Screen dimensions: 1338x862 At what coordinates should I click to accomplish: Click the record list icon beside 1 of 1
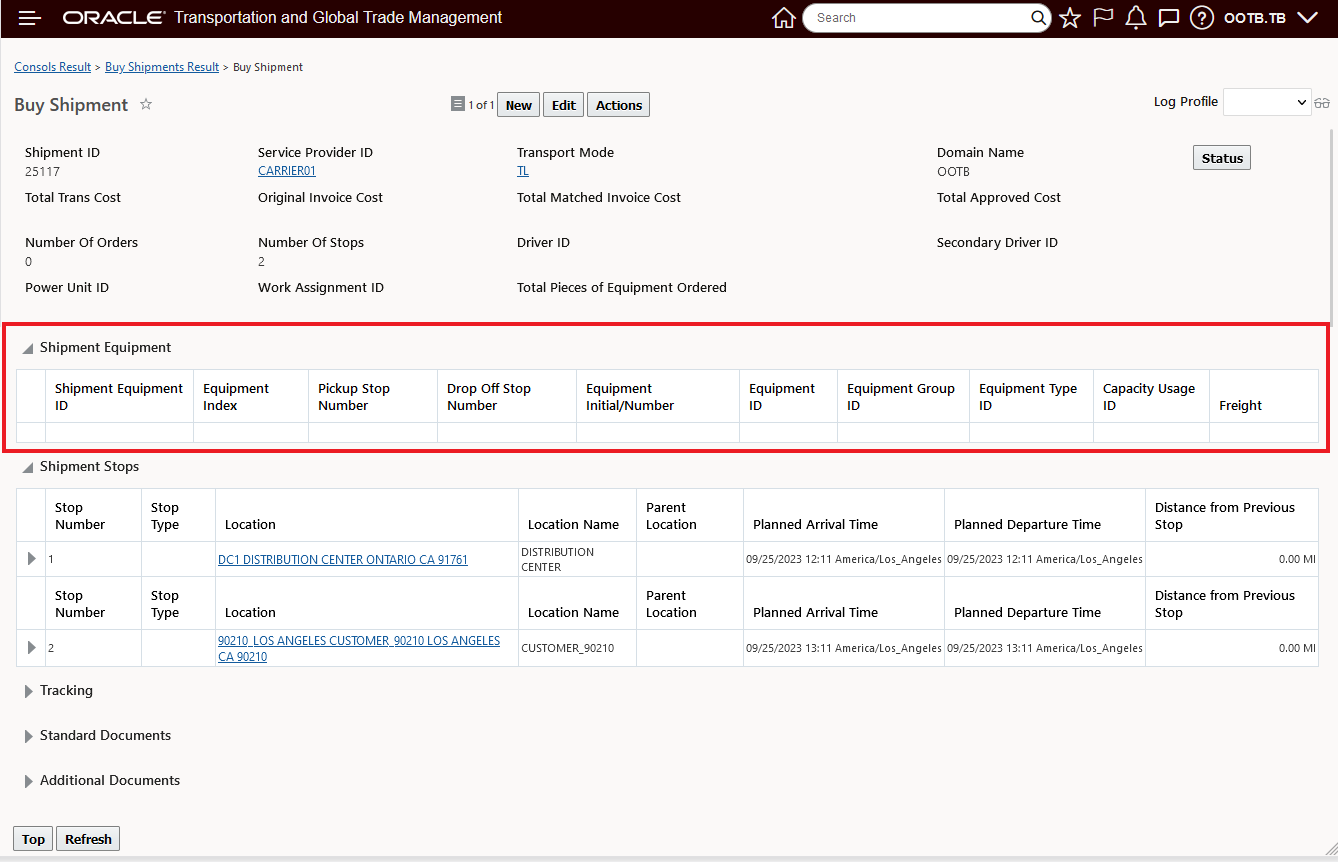click(x=458, y=104)
